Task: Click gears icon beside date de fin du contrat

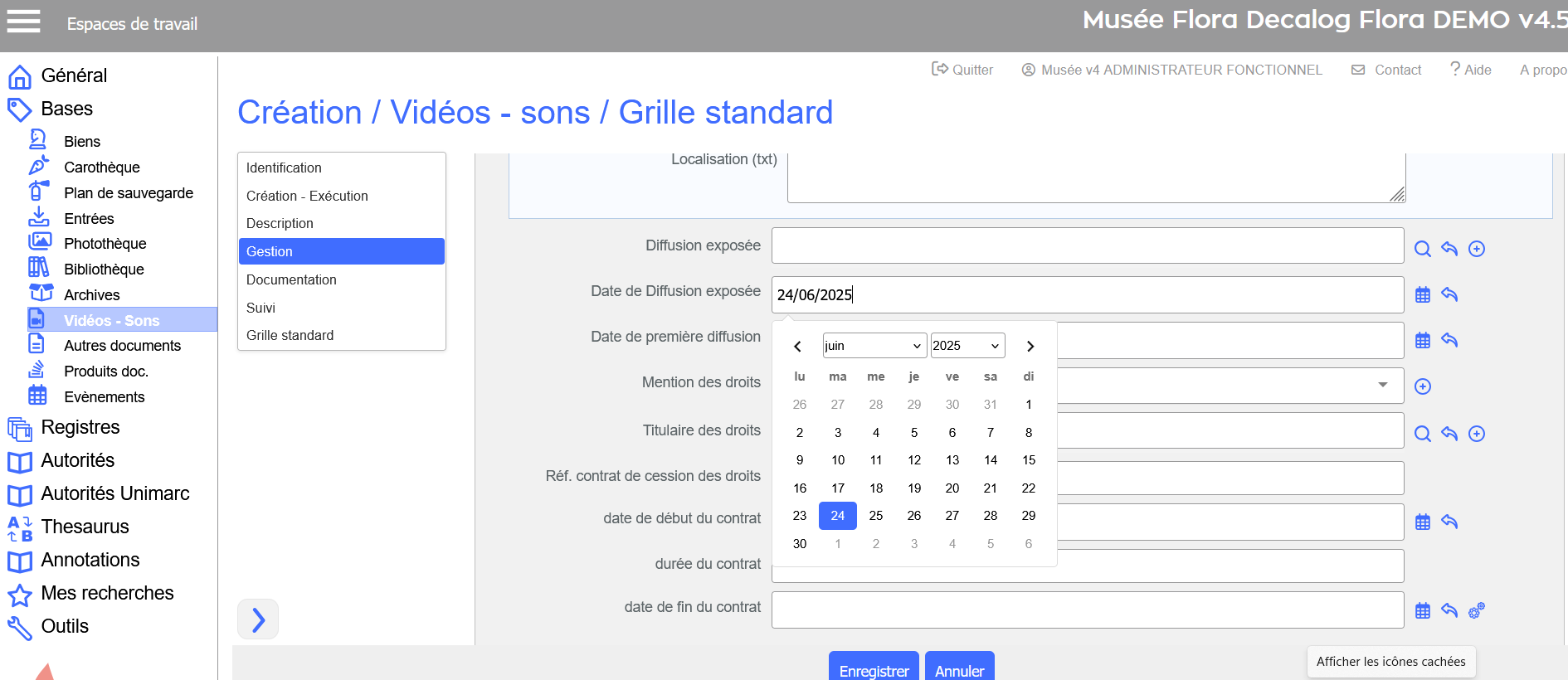Action: (x=1476, y=611)
